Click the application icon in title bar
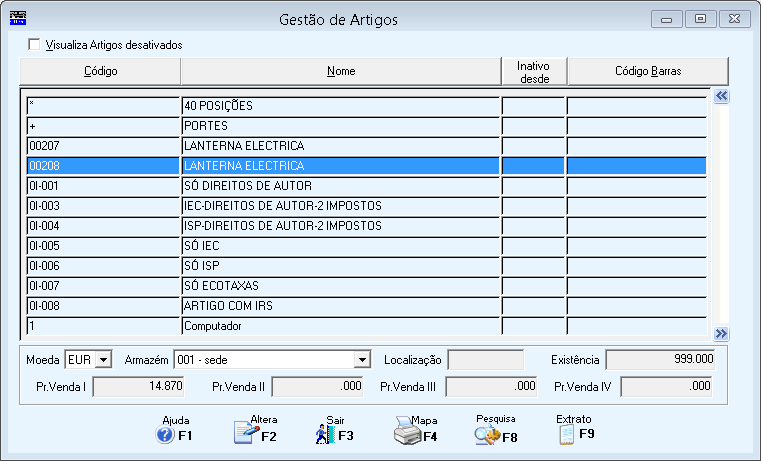This screenshot has width=761, height=461. coord(18,18)
